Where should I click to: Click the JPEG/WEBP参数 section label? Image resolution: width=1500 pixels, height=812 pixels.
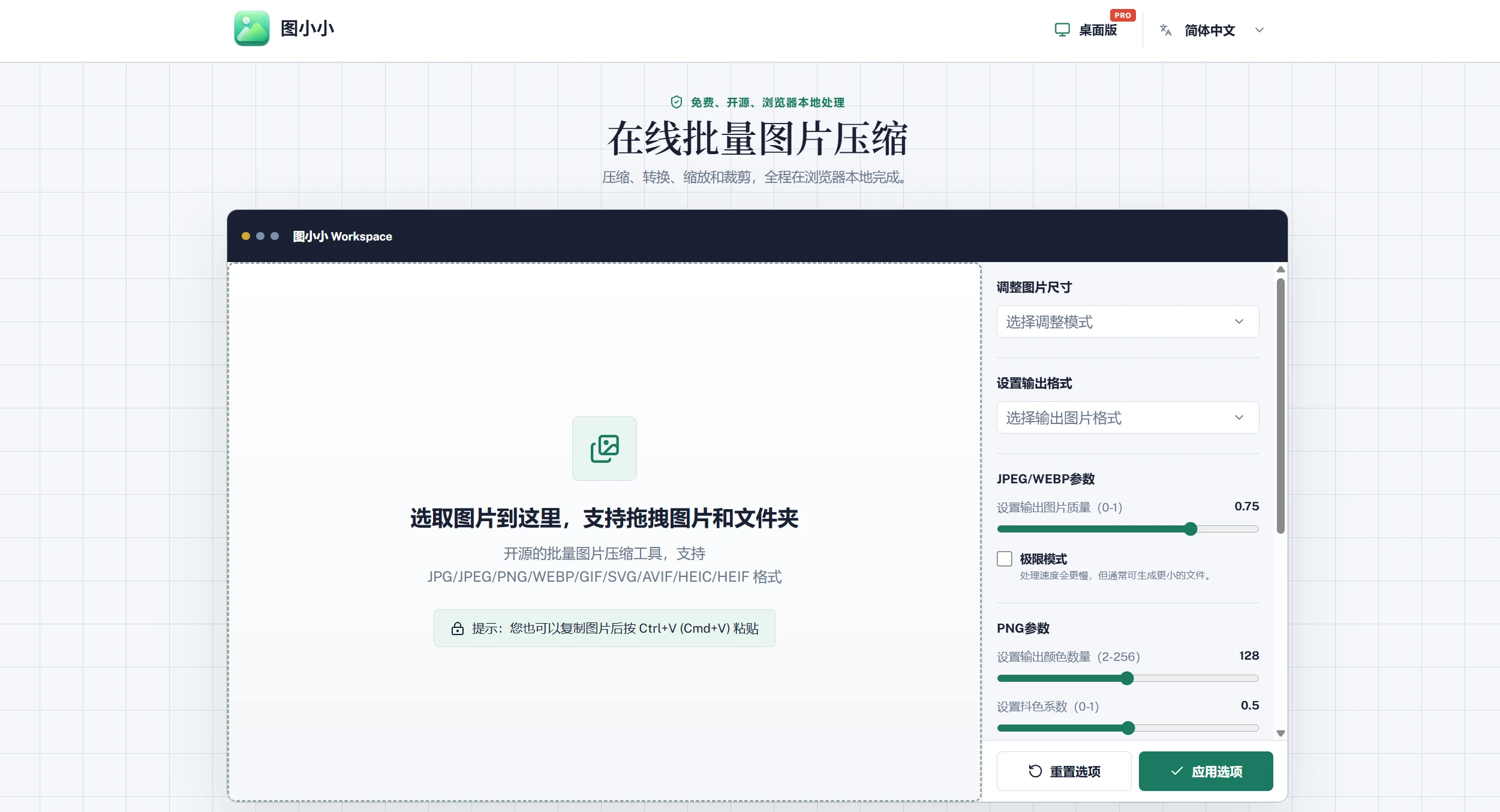point(1045,479)
